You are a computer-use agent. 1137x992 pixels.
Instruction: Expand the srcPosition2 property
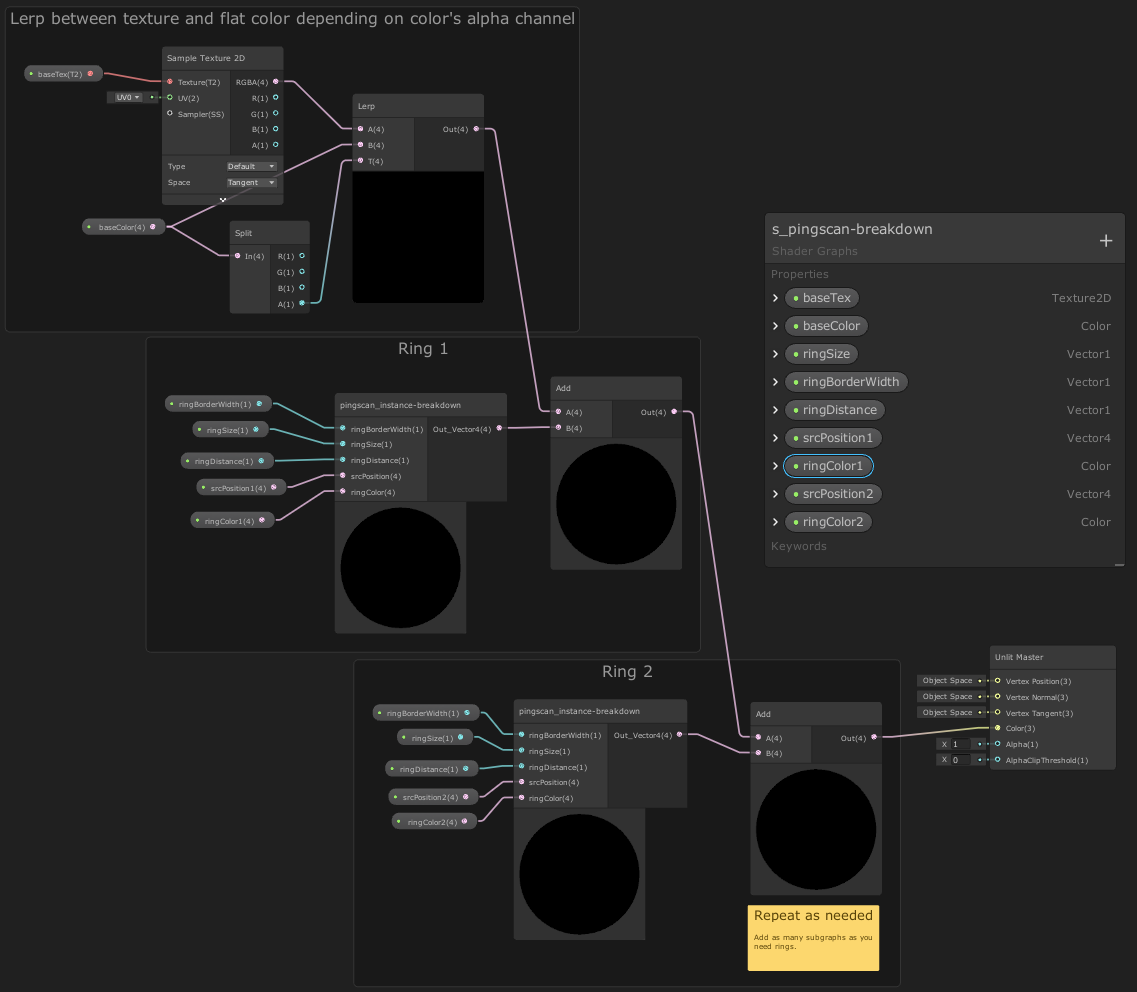[776, 494]
